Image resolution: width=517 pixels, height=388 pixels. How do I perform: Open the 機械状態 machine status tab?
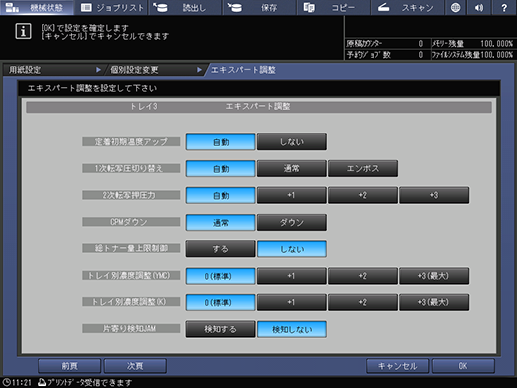[37, 7]
